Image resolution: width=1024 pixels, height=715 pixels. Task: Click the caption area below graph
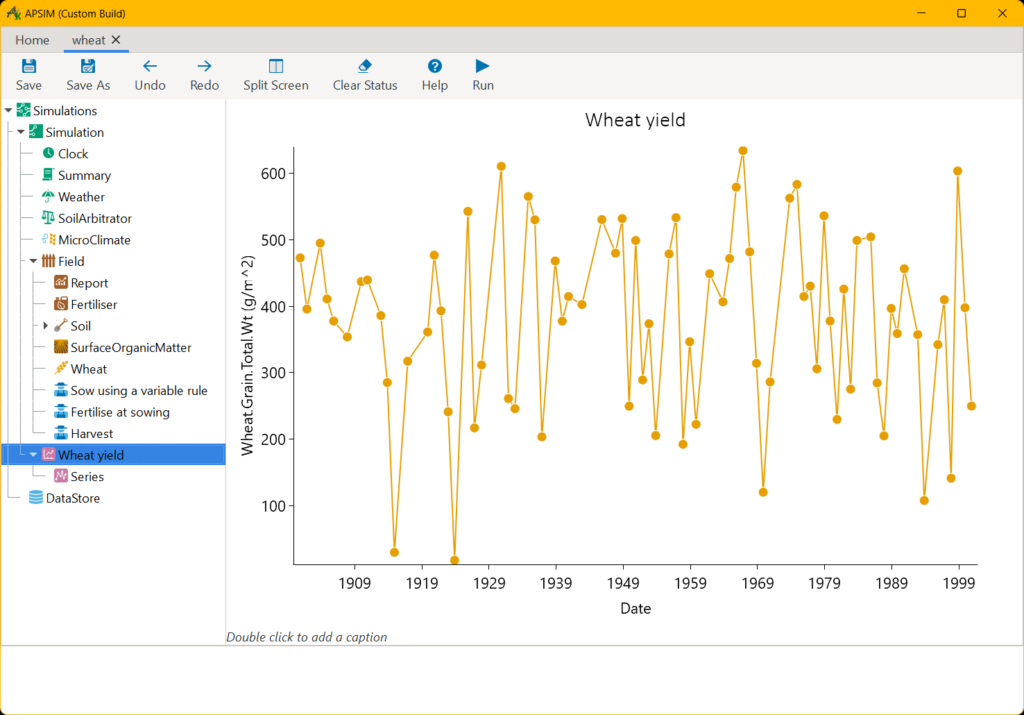[307, 637]
